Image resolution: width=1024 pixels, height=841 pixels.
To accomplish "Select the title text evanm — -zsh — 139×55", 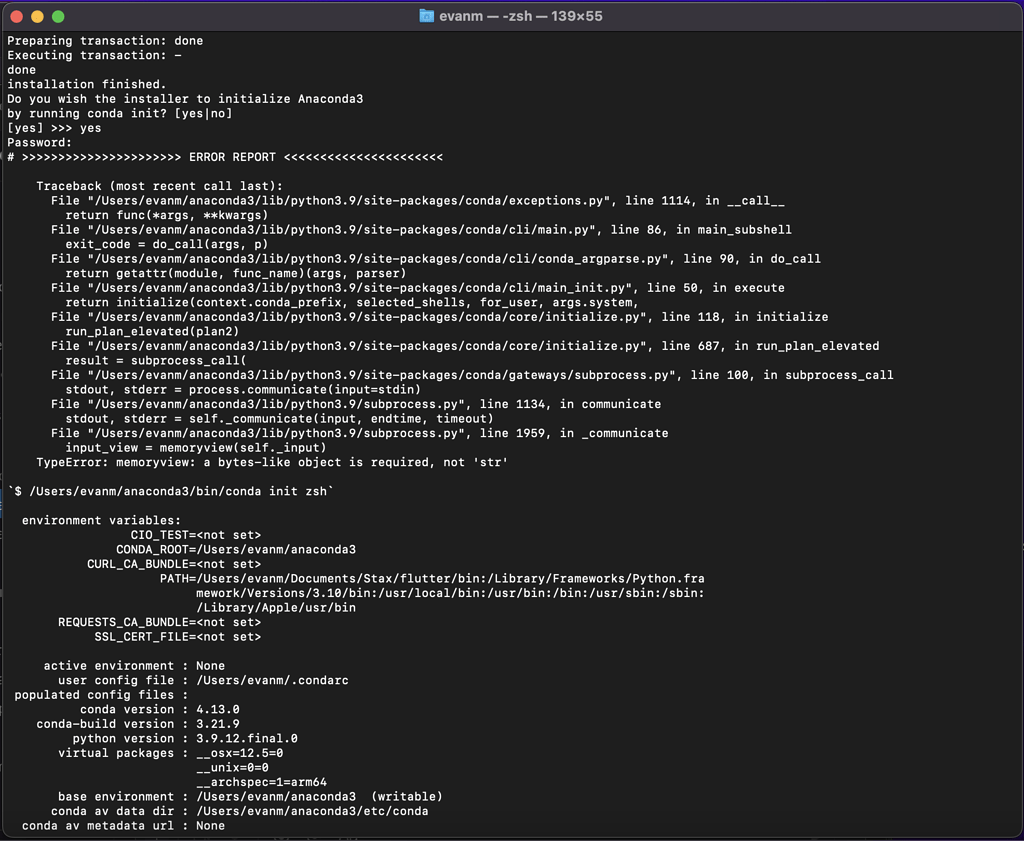I will (523, 15).
